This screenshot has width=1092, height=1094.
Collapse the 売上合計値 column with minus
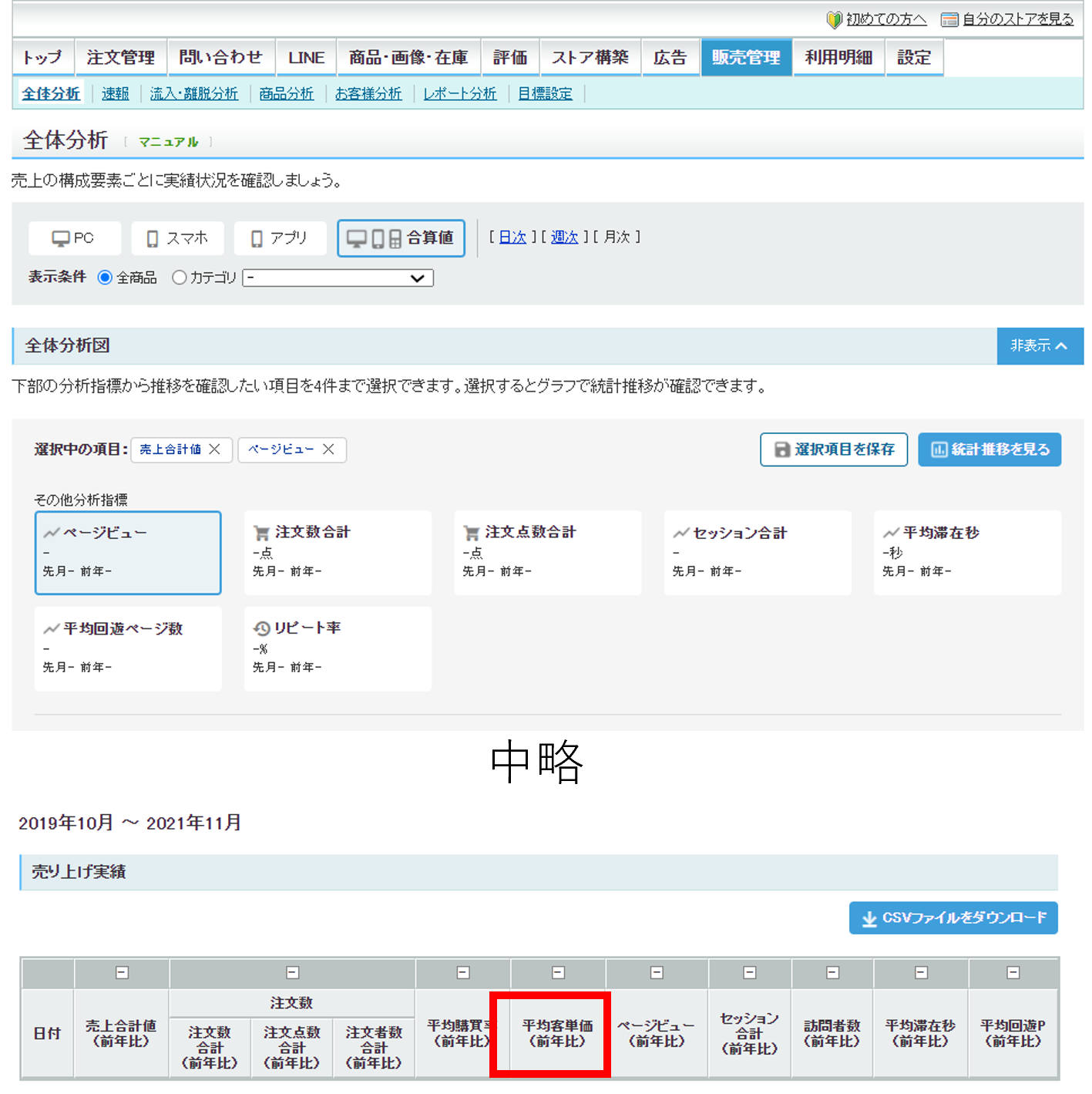122,973
